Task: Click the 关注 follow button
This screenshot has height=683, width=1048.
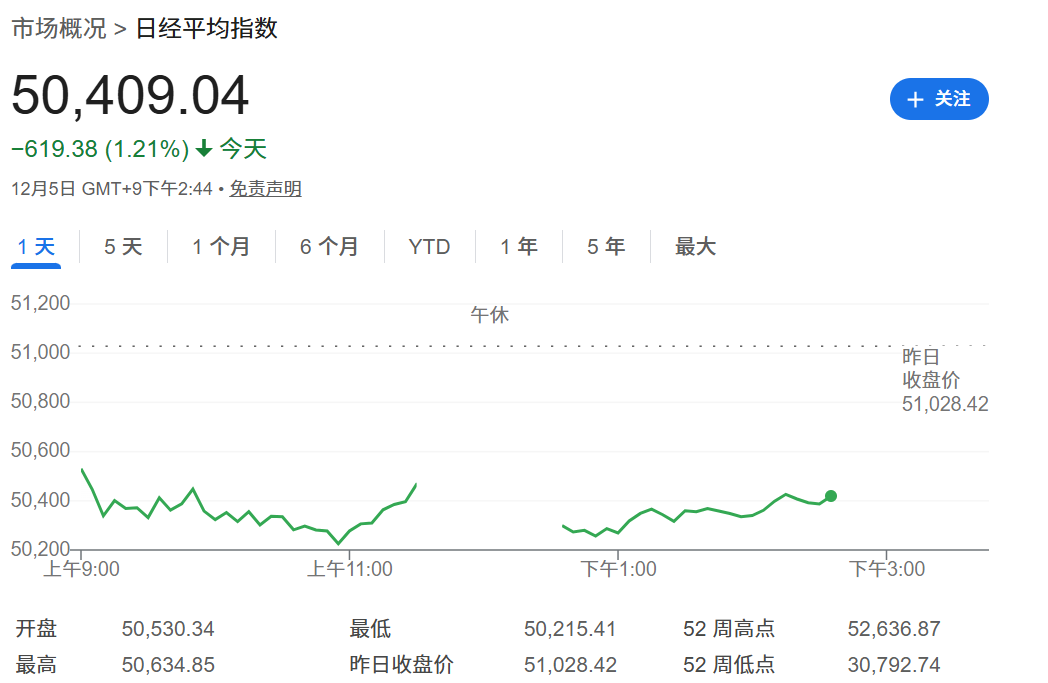Action: (x=939, y=99)
